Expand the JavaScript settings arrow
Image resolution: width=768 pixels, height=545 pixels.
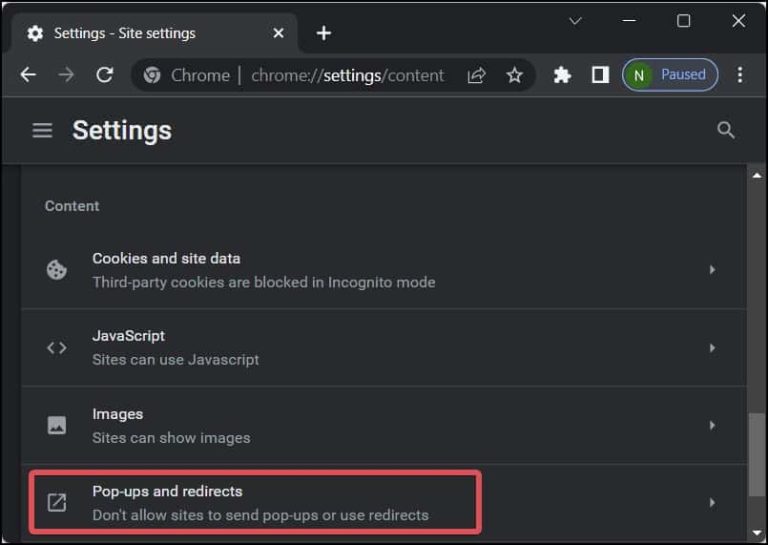[712, 348]
